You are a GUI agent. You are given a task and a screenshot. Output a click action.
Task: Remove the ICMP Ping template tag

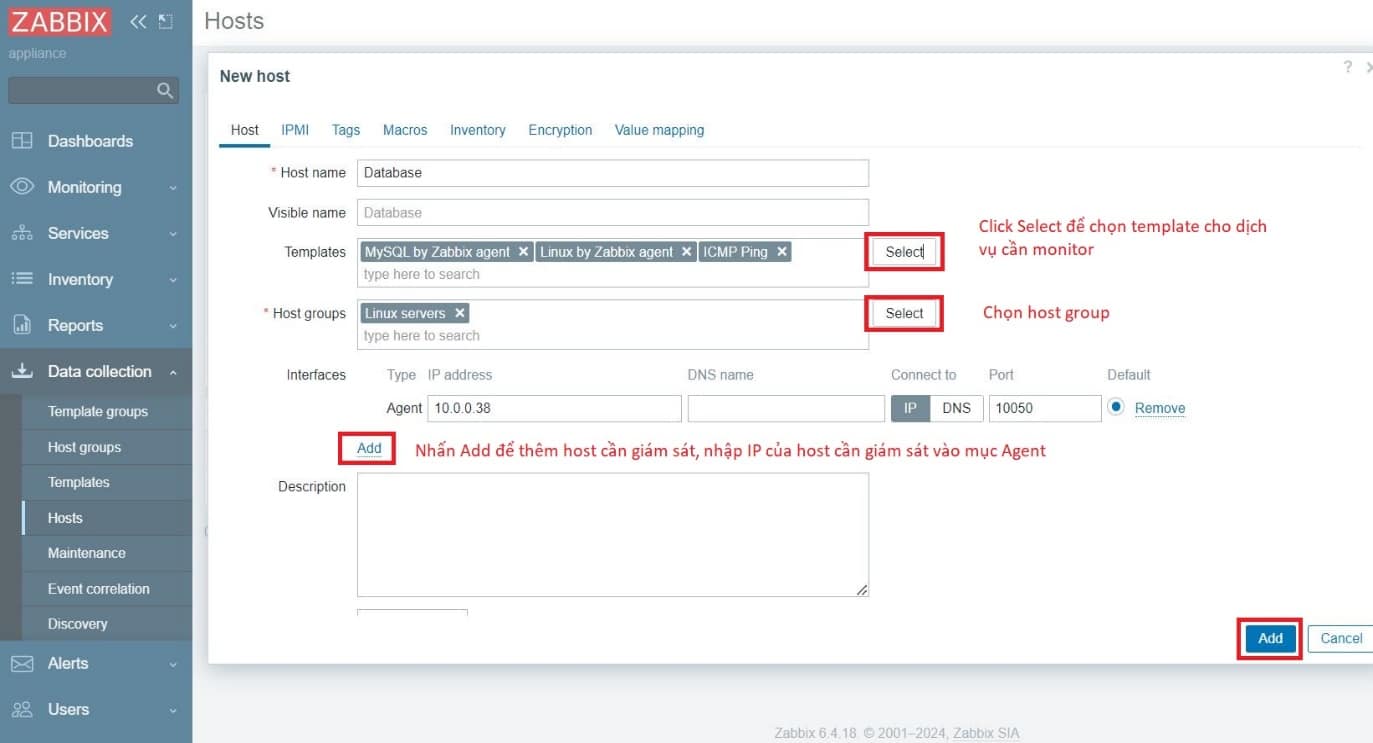[x=782, y=252]
